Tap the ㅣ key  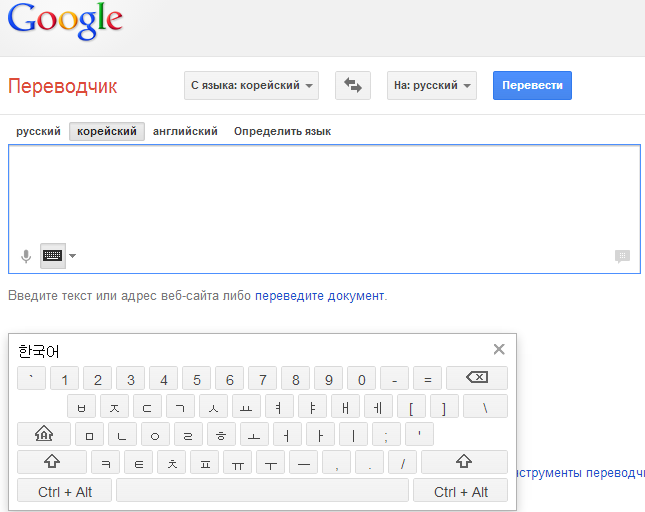(x=353, y=434)
